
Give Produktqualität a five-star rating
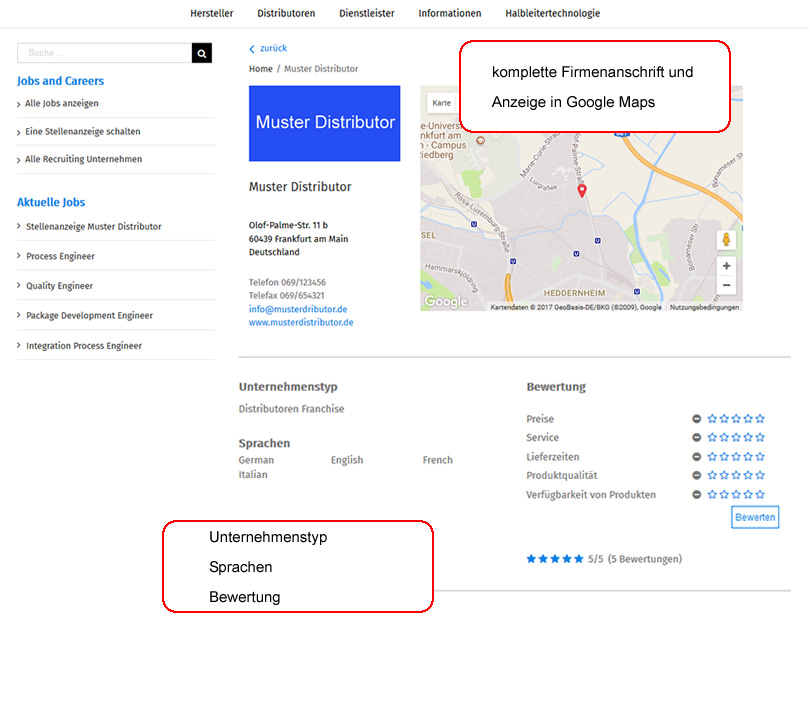(760, 475)
